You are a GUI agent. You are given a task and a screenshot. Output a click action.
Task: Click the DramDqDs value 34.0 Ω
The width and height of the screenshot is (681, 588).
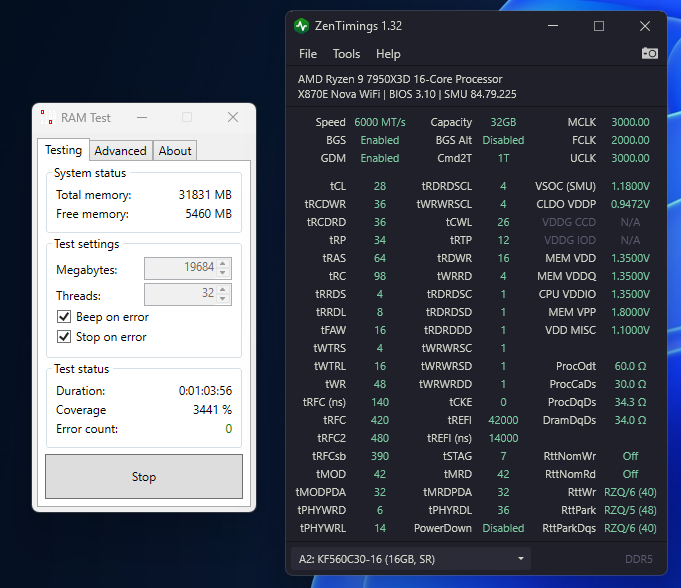coord(630,420)
